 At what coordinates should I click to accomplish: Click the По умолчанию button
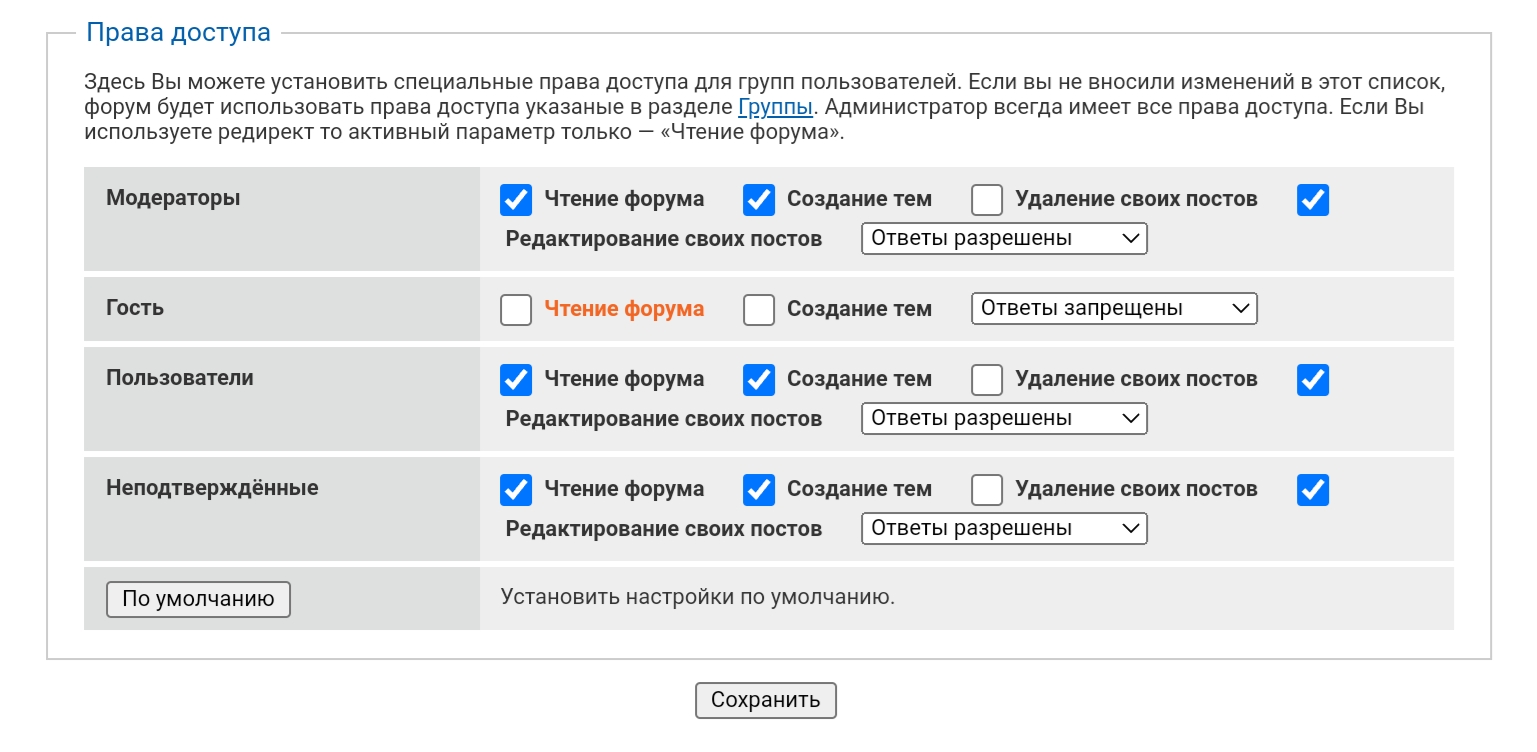point(198,600)
